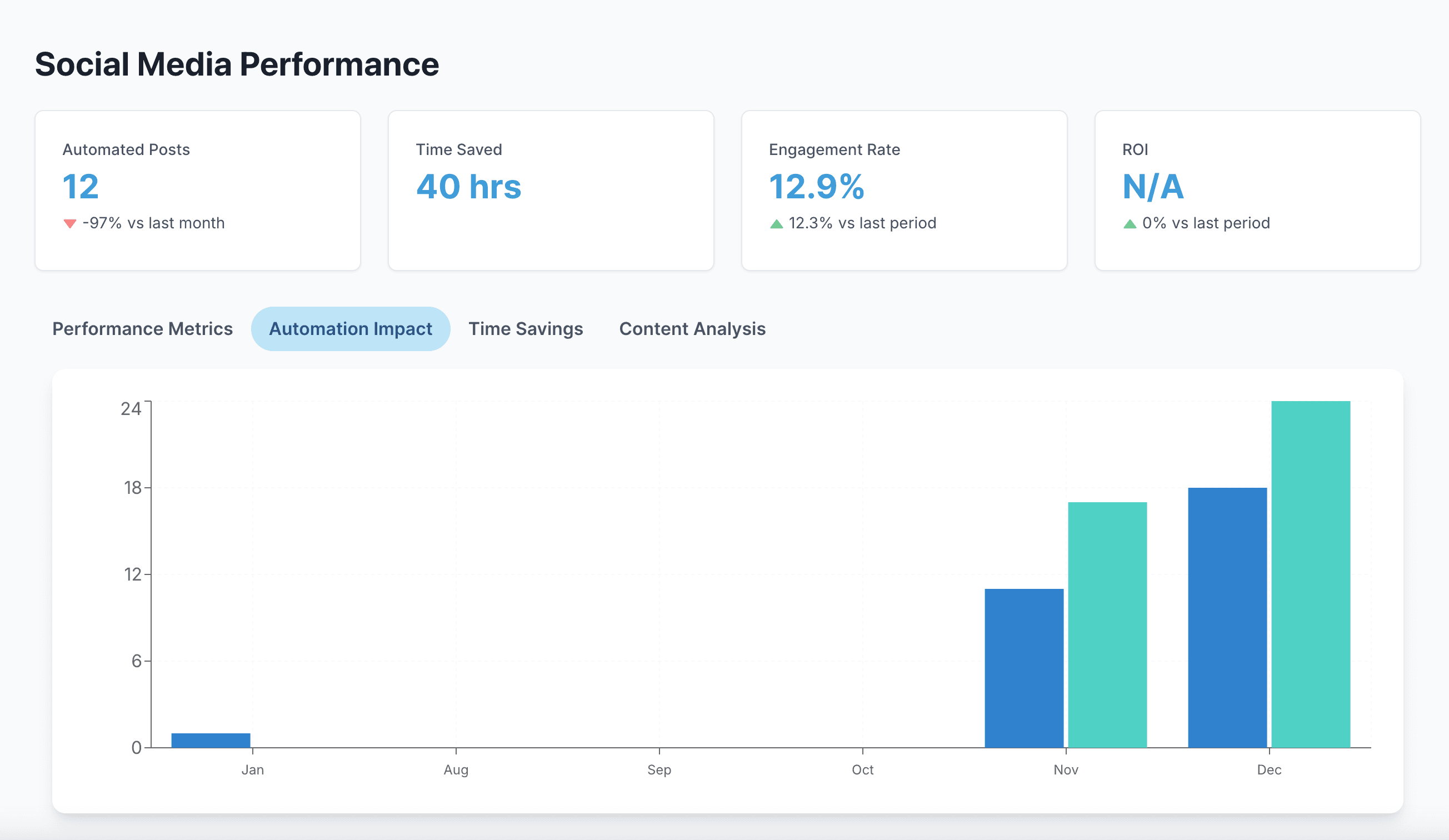Viewport: 1449px width, 840px height.
Task: Click the 'Nov' axis label
Action: (1066, 770)
